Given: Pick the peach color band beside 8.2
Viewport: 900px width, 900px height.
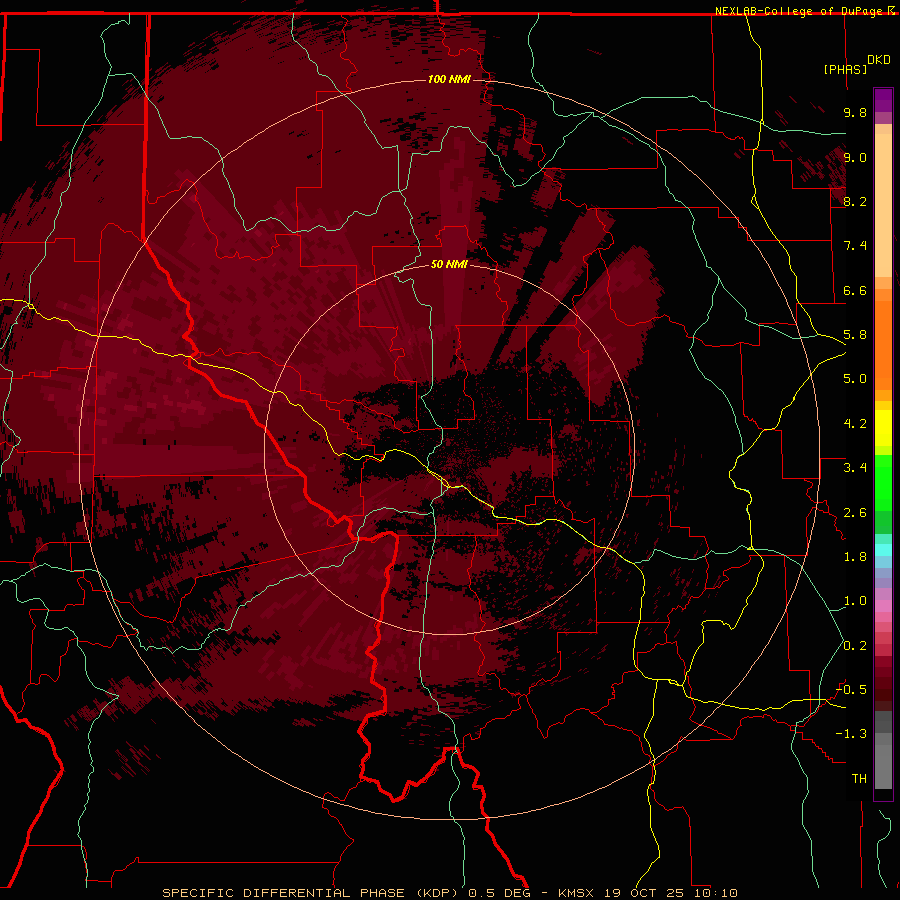Looking at the screenshot, I should pyautogui.click(x=883, y=205).
